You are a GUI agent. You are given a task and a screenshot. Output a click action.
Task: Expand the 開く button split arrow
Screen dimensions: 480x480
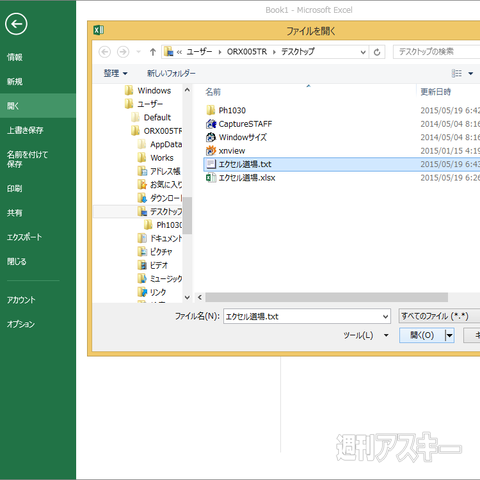click(x=449, y=335)
